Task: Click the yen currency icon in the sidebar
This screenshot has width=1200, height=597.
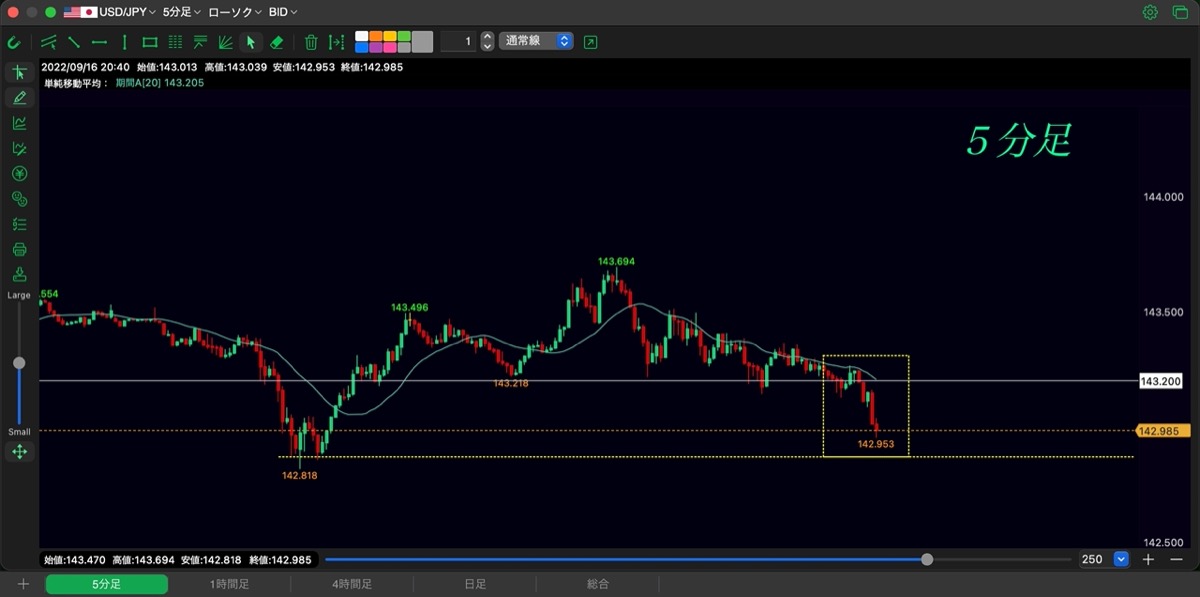Action: tap(19, 173)
